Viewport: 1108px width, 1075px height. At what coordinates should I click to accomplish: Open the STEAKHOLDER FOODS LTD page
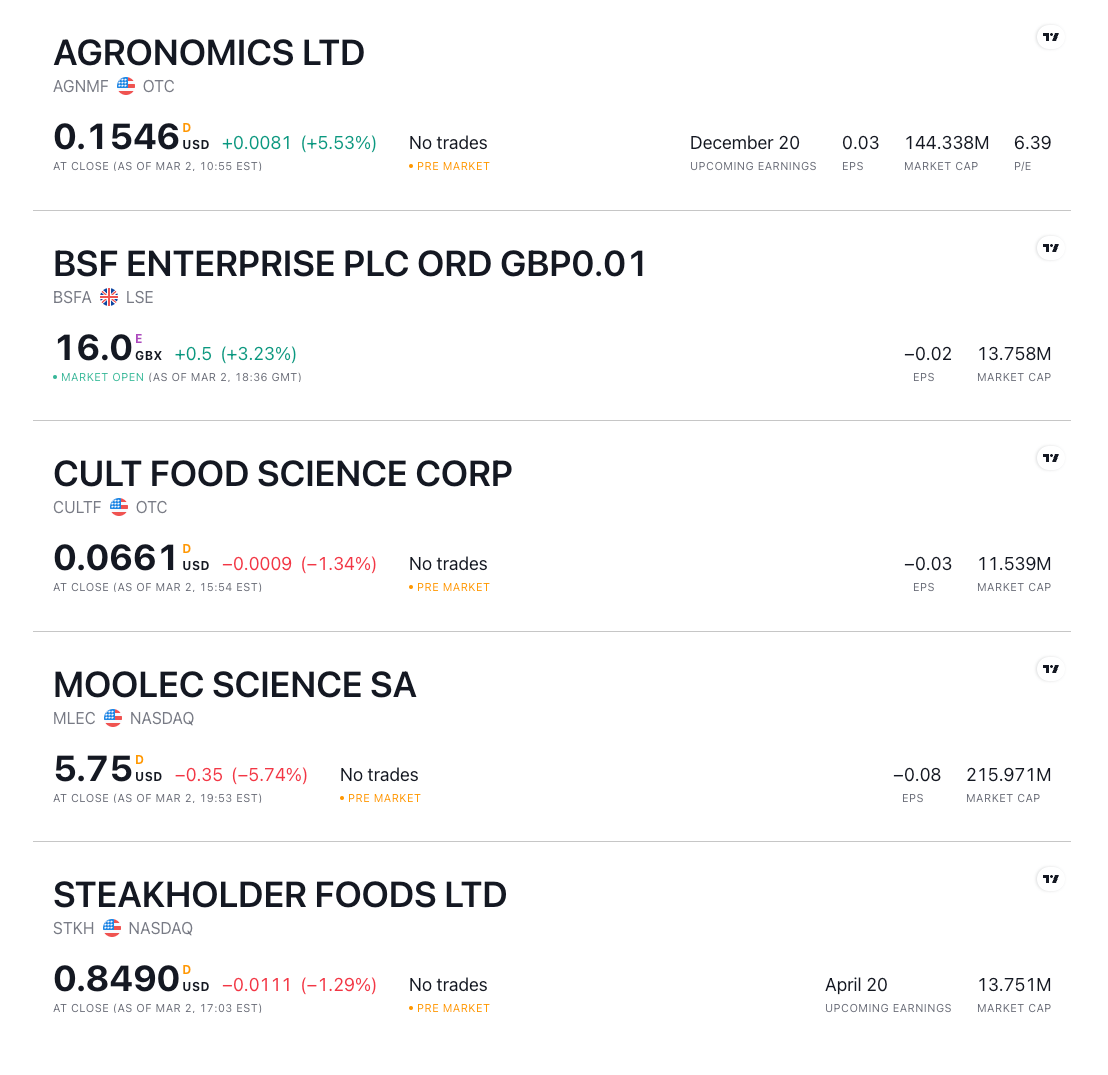click(x=279, y=894)
